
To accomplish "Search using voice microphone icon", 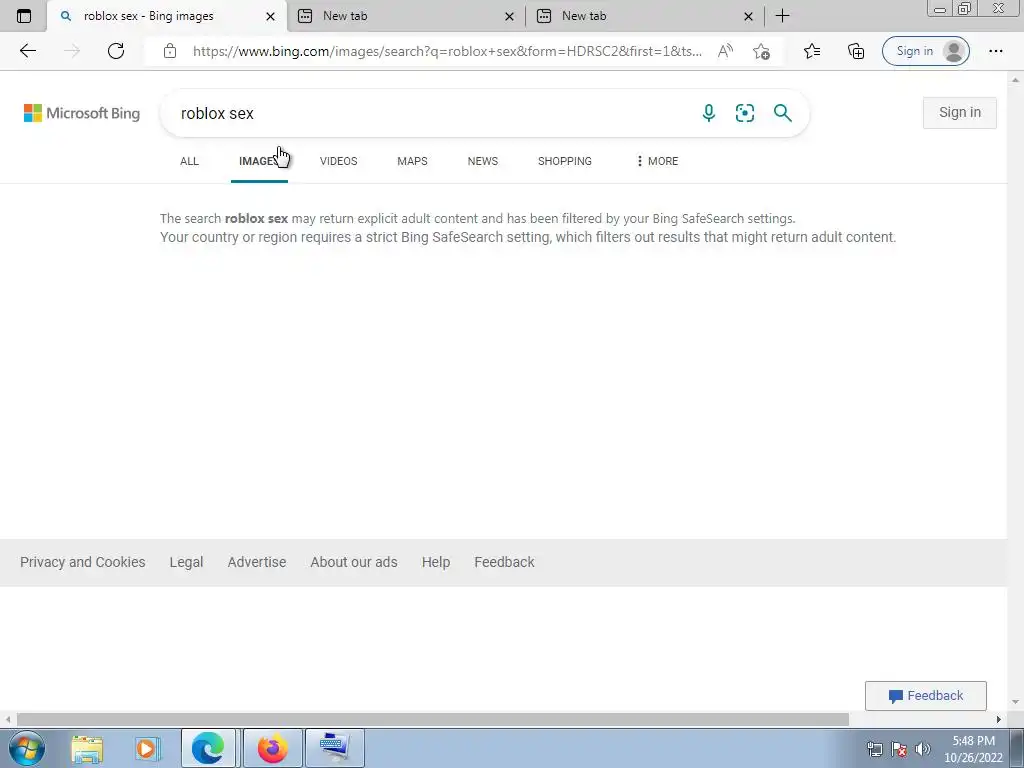I will click(x=709, y=113).
